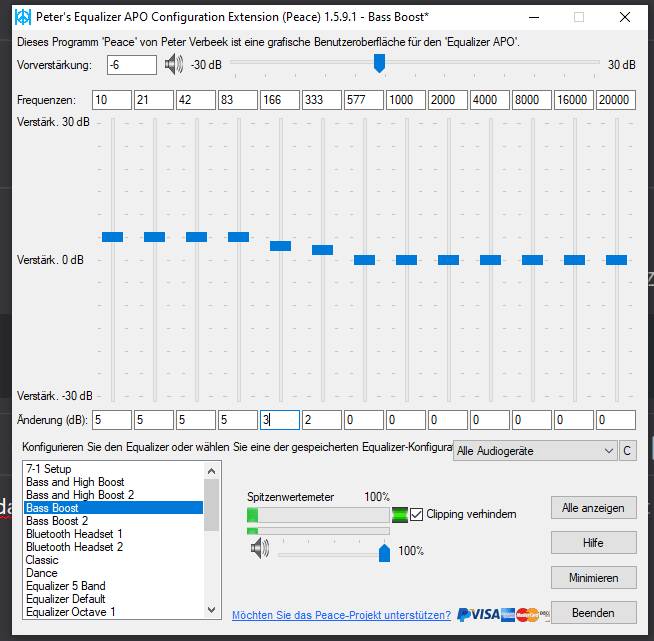Click the frequency field showing 16000
This screenshot has width=654, height=641.
point(574,100)
